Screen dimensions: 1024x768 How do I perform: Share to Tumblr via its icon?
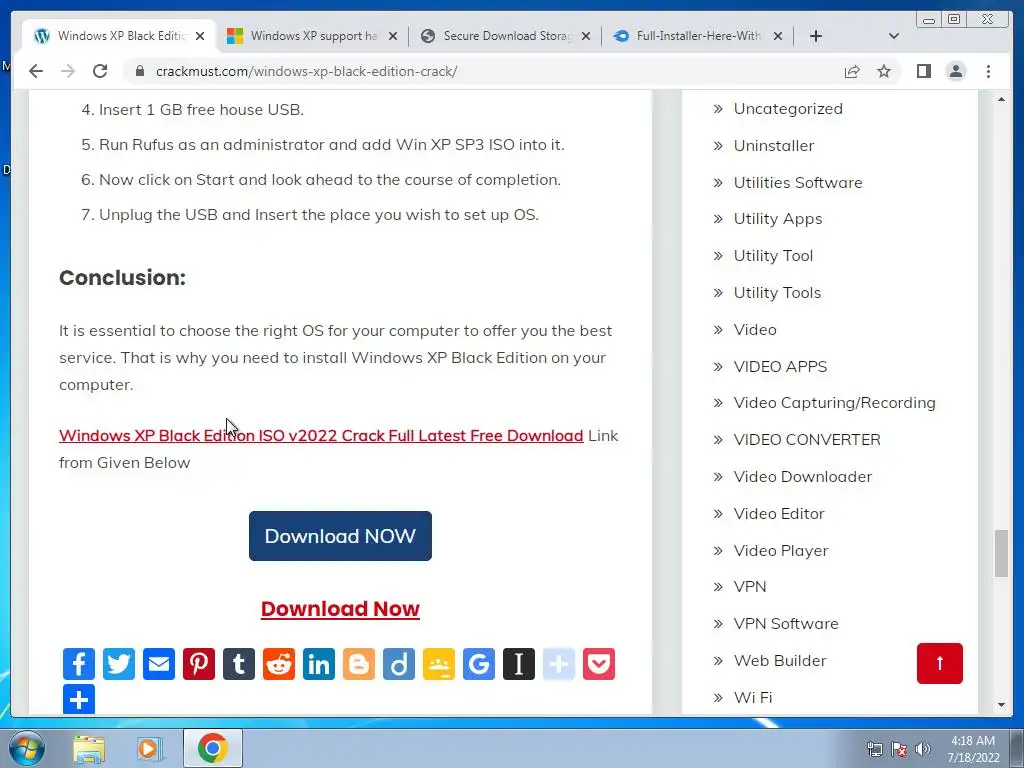click(239, 664)
